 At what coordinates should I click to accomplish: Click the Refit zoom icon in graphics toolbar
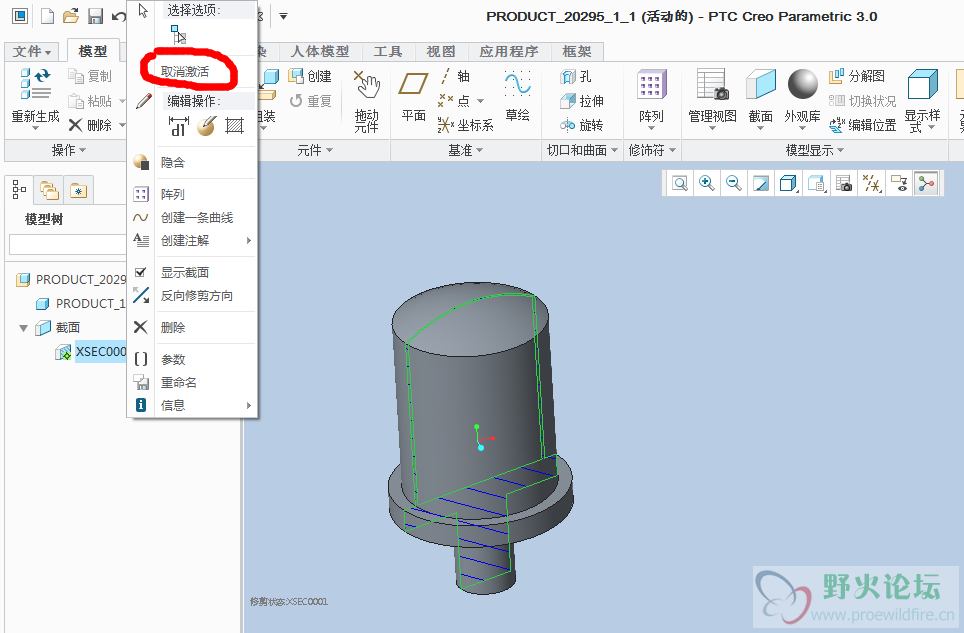[679, 183]
